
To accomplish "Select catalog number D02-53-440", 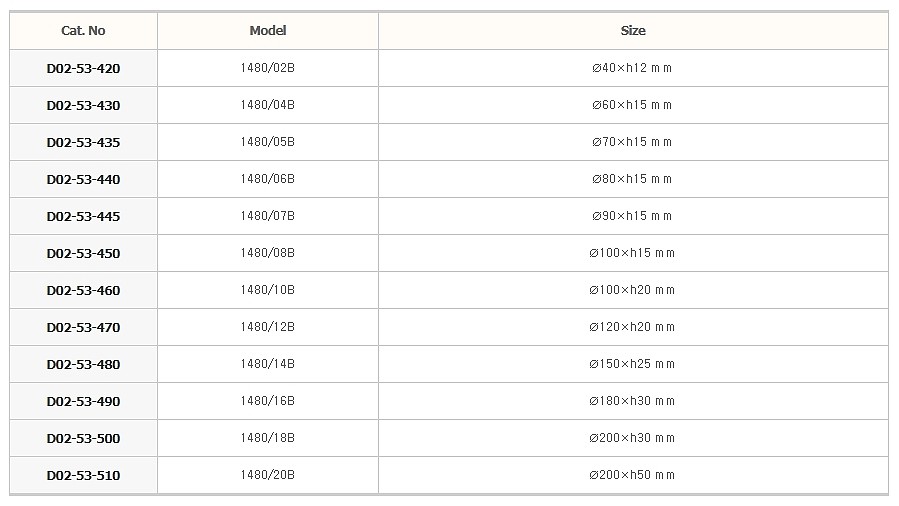I will 83,179.
